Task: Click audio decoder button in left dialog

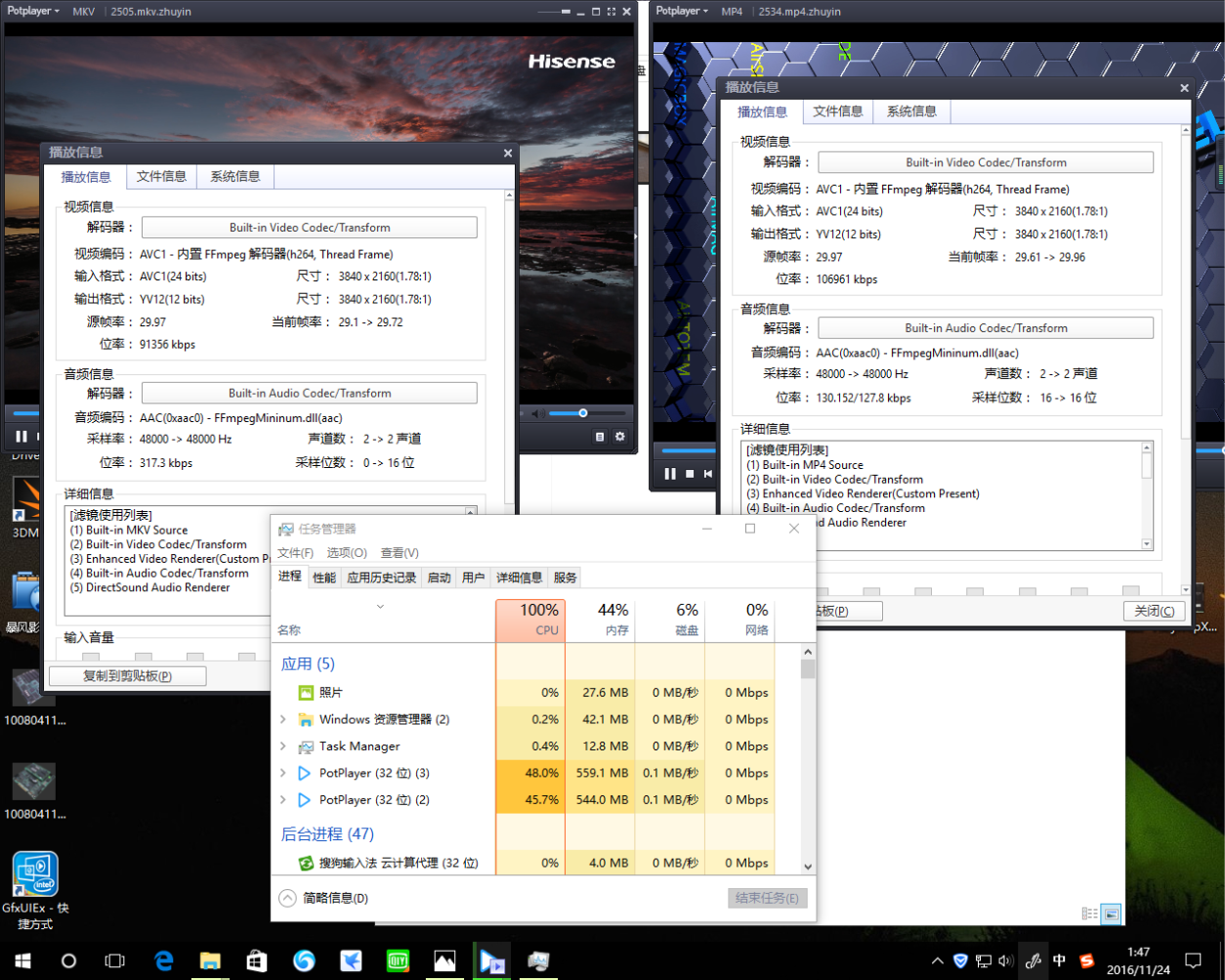Action: pyautogui.click(x=310, y=393)
